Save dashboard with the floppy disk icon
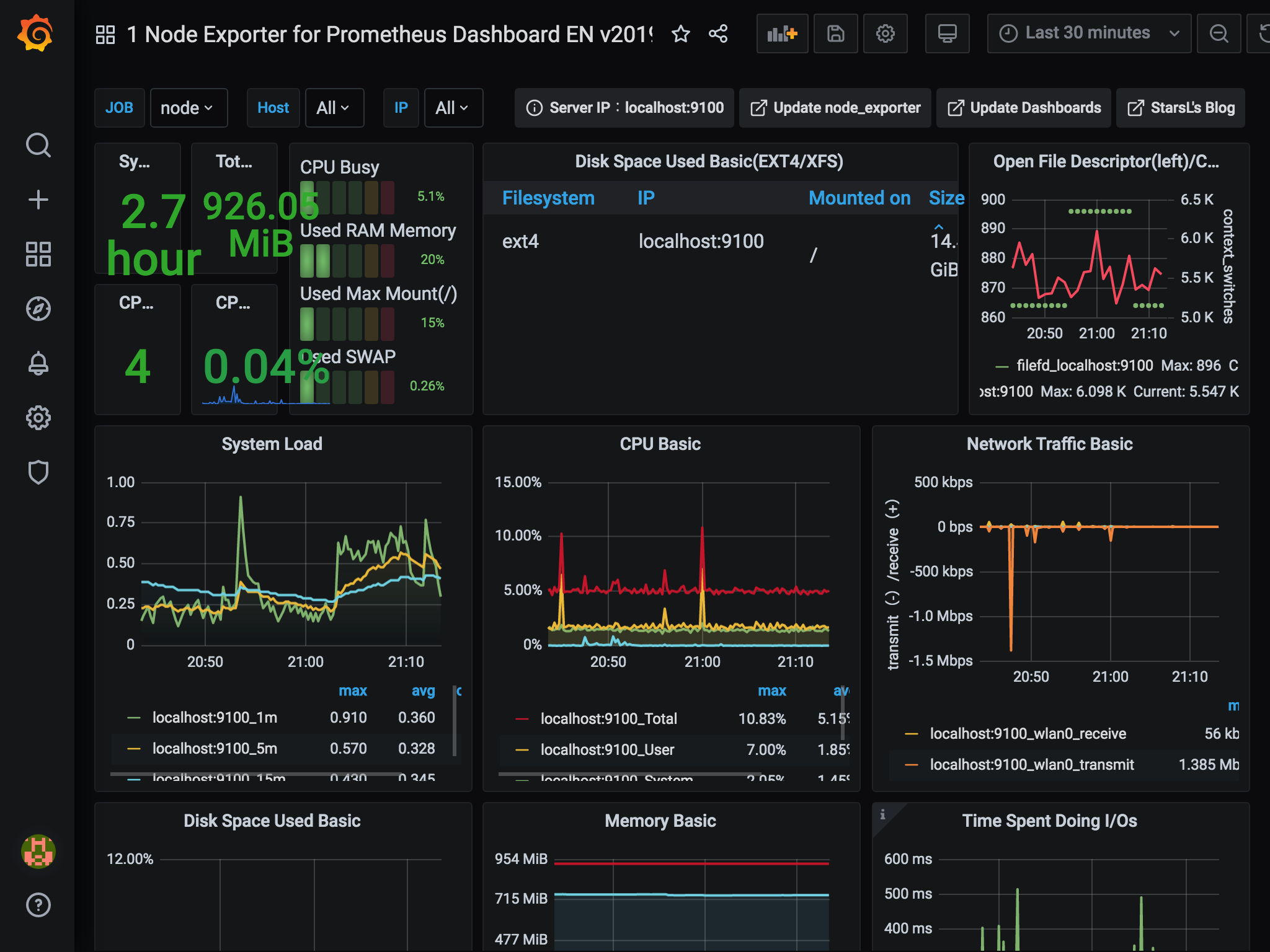The image size is (1270, 952). (x=835, y=33)
